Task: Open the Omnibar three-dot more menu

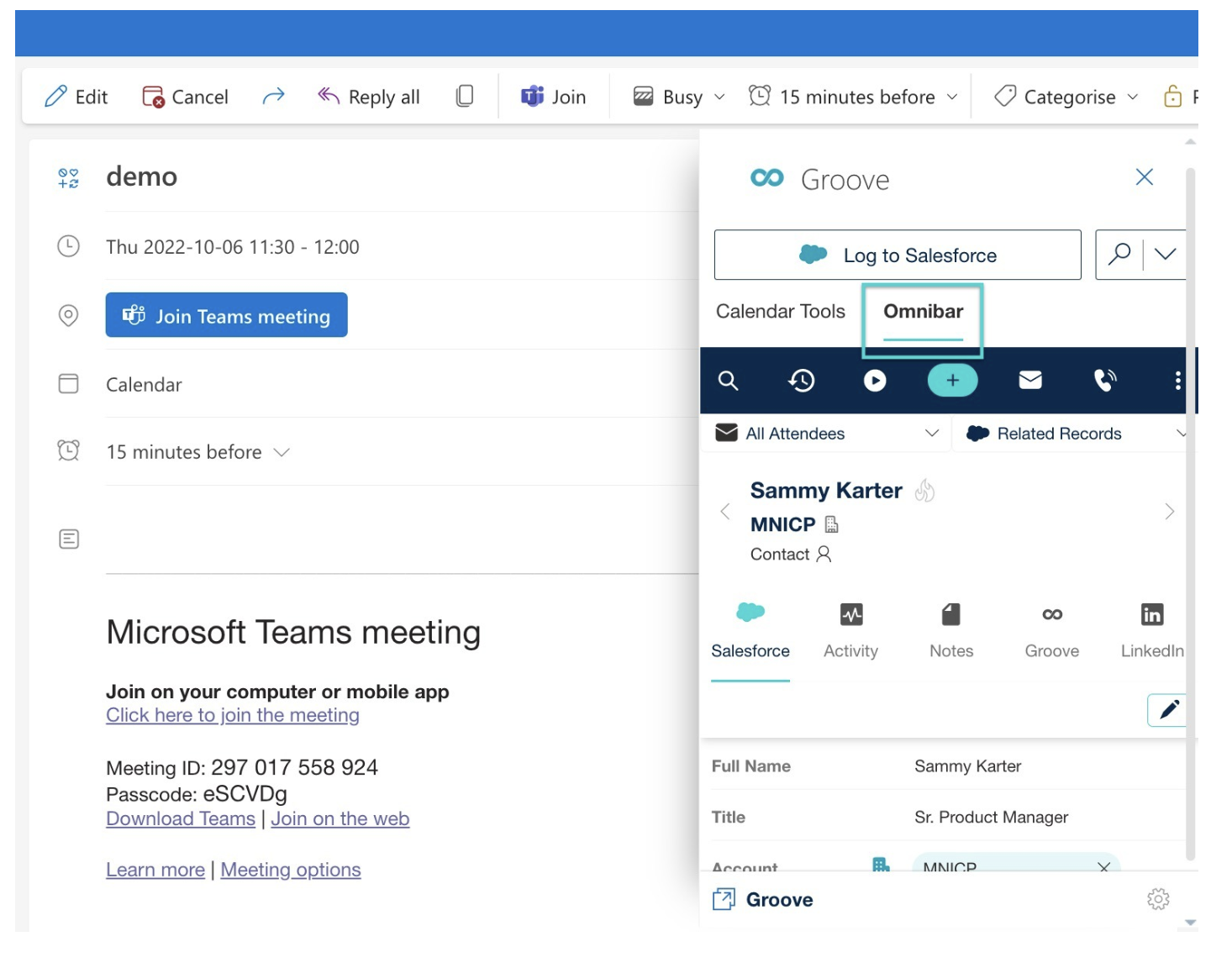Action: (x=1178, y=381)
